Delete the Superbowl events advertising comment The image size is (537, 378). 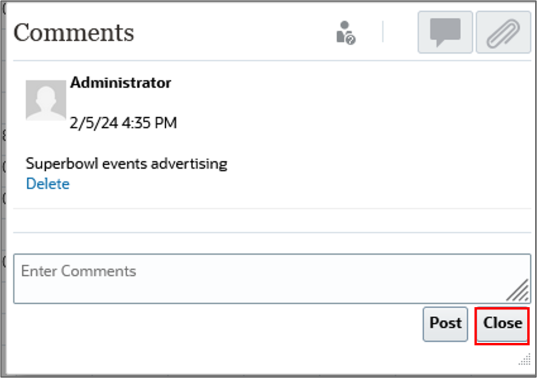pos(48,184)
